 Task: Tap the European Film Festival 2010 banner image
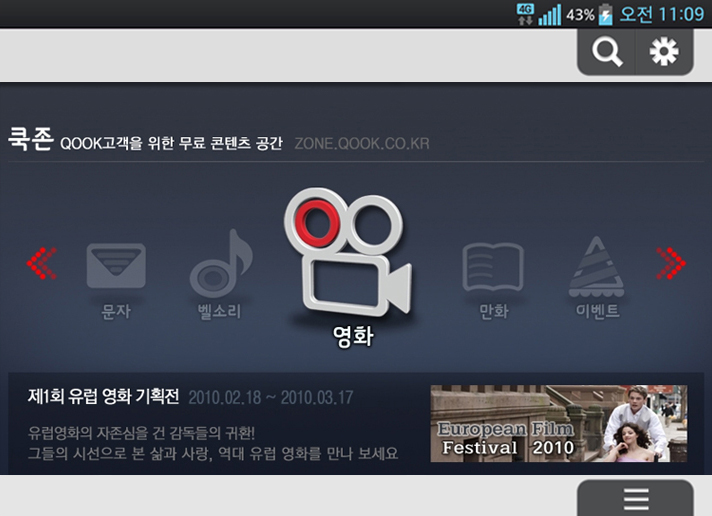tap(559, 423)
